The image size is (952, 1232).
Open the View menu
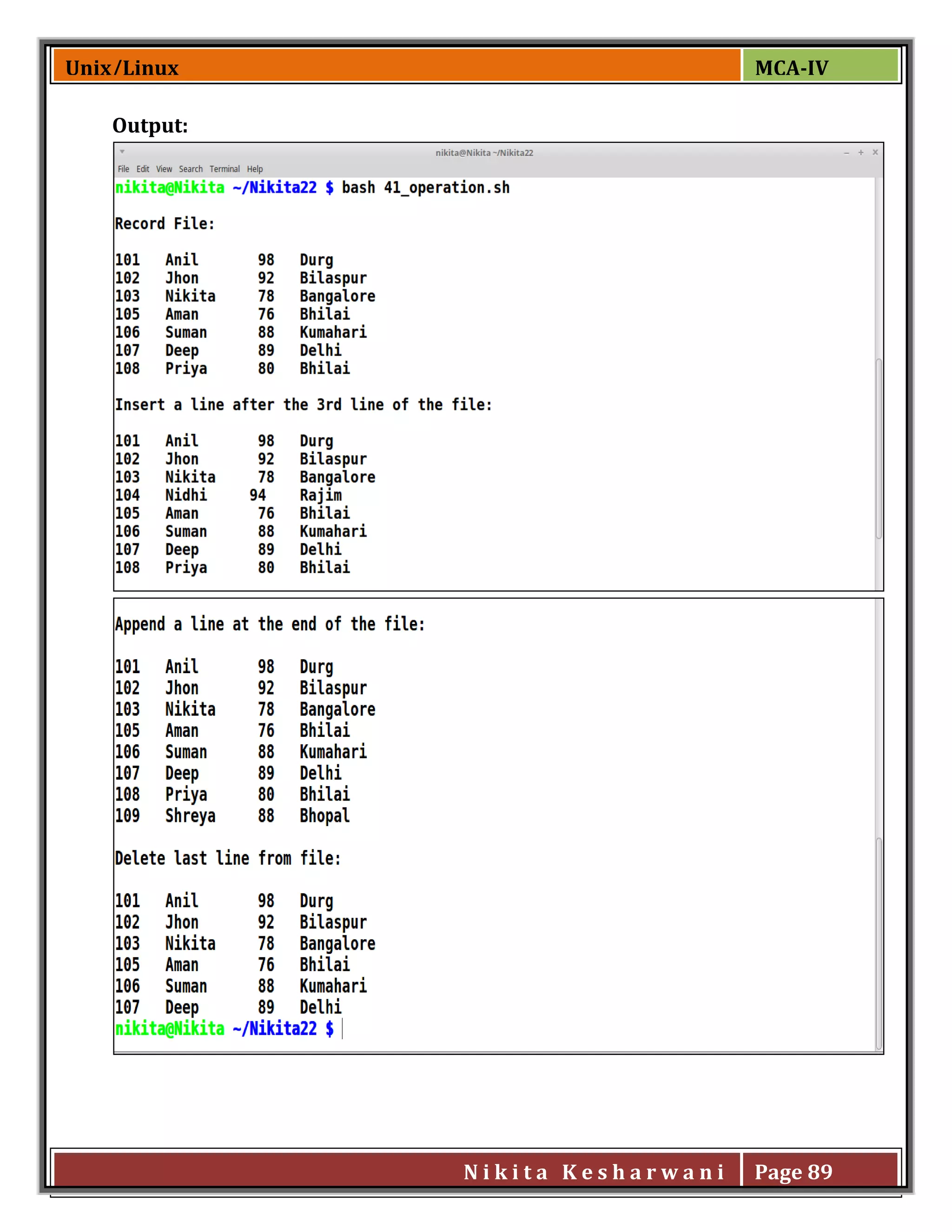point(164,169)
